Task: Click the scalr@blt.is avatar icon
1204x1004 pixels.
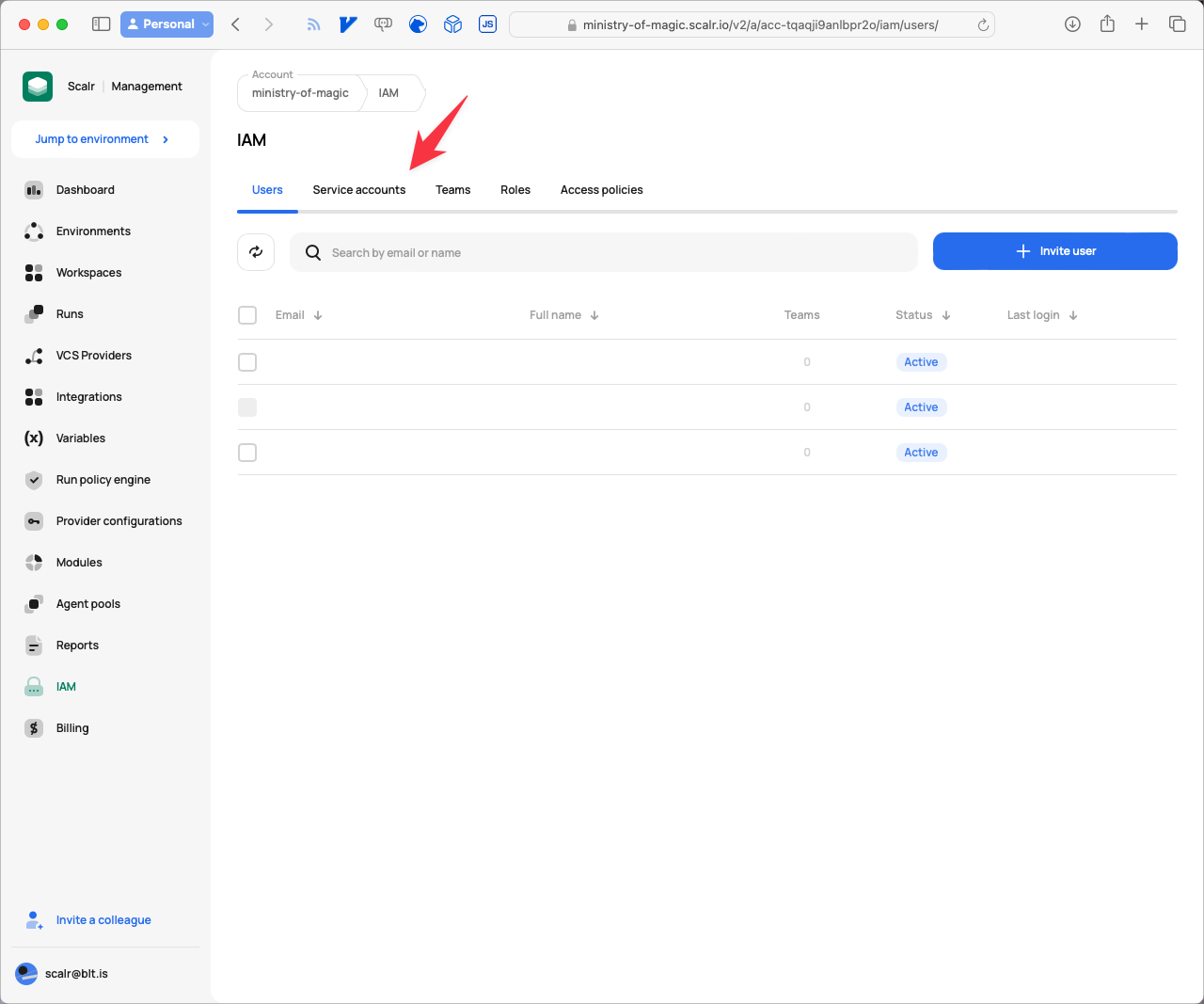Action: click(26, 974)
